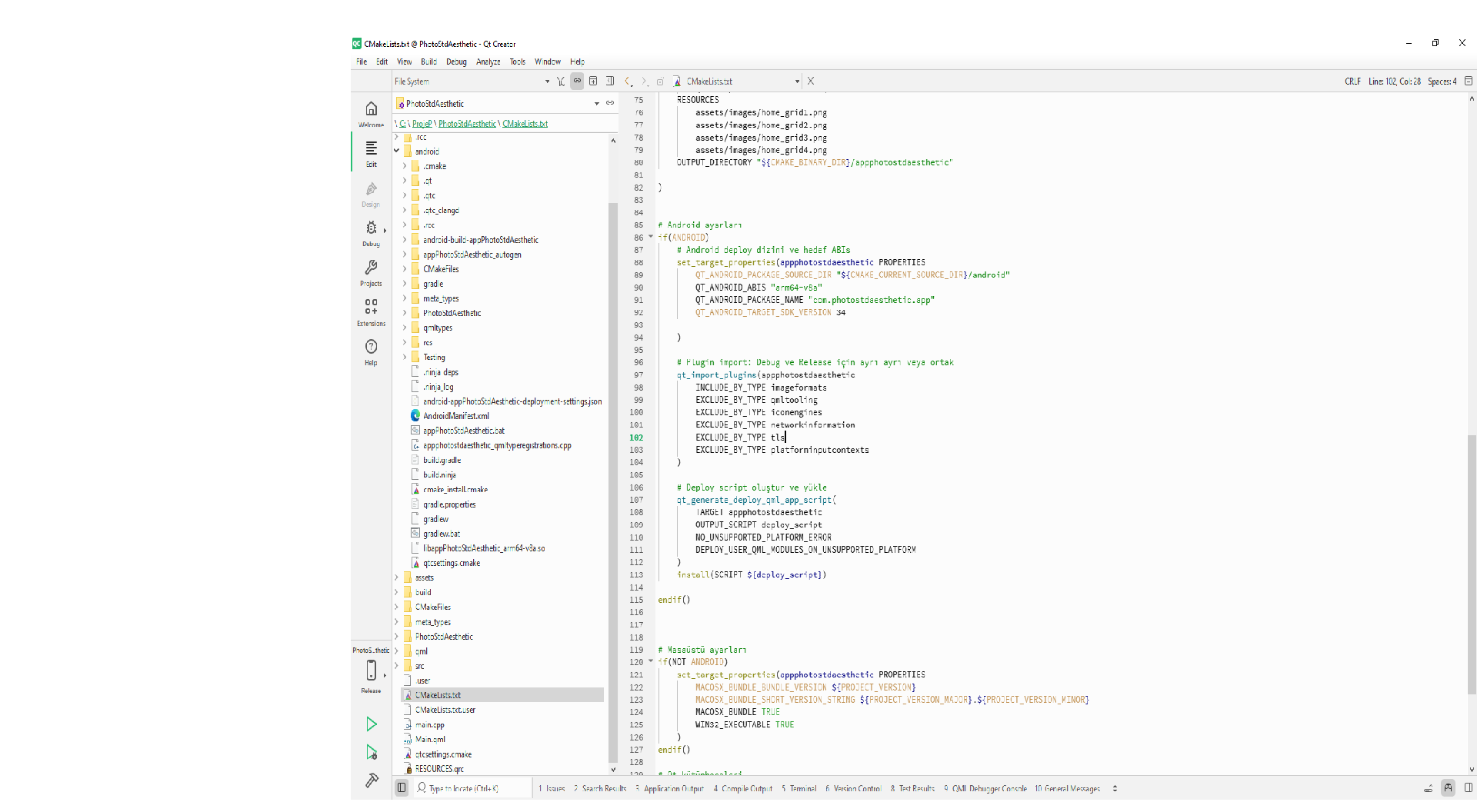1477x812 pixels.
Task: Go forward in navigation history
Action: pos(644,81)
